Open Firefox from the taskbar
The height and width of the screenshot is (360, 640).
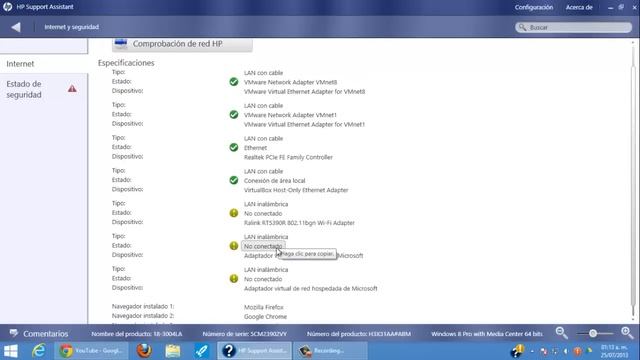click(144, 351)
